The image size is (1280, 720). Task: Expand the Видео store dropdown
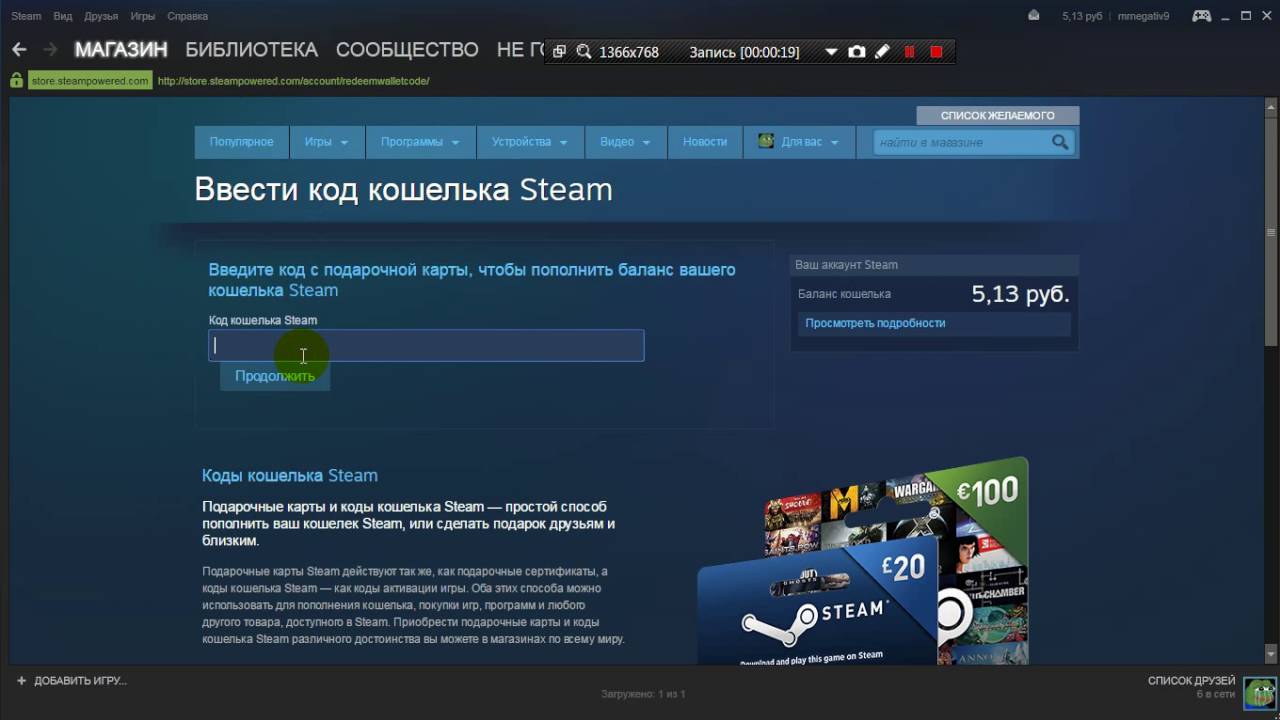pyautogui.click(x=626, y=142)
